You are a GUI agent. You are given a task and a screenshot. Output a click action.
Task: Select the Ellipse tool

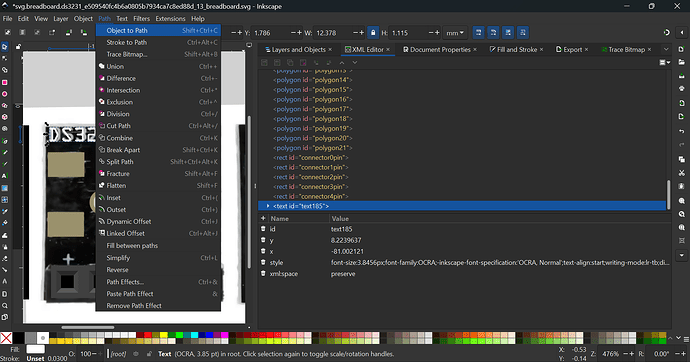click(4, 94)
